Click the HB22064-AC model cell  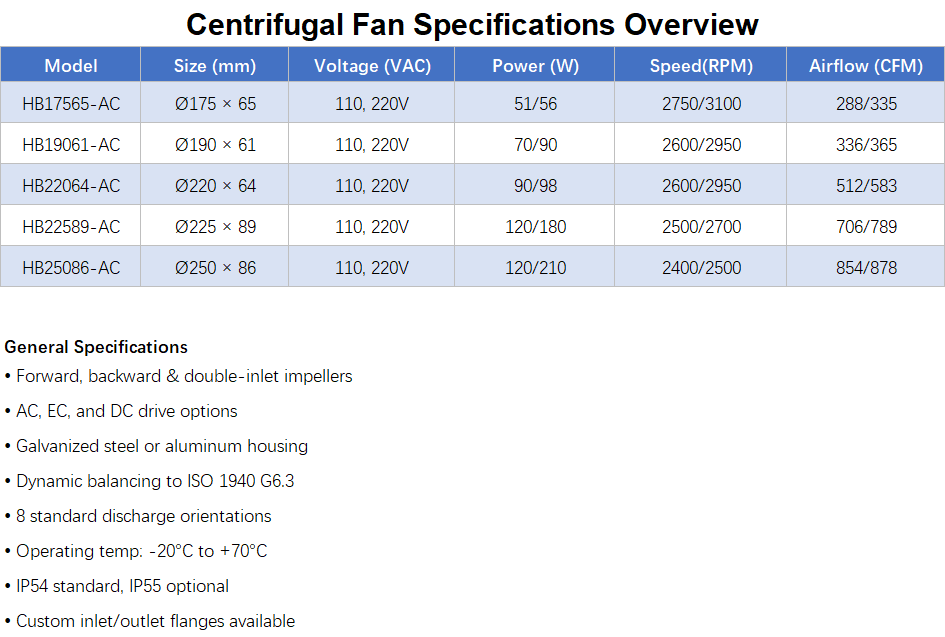(x=71, y=185)
